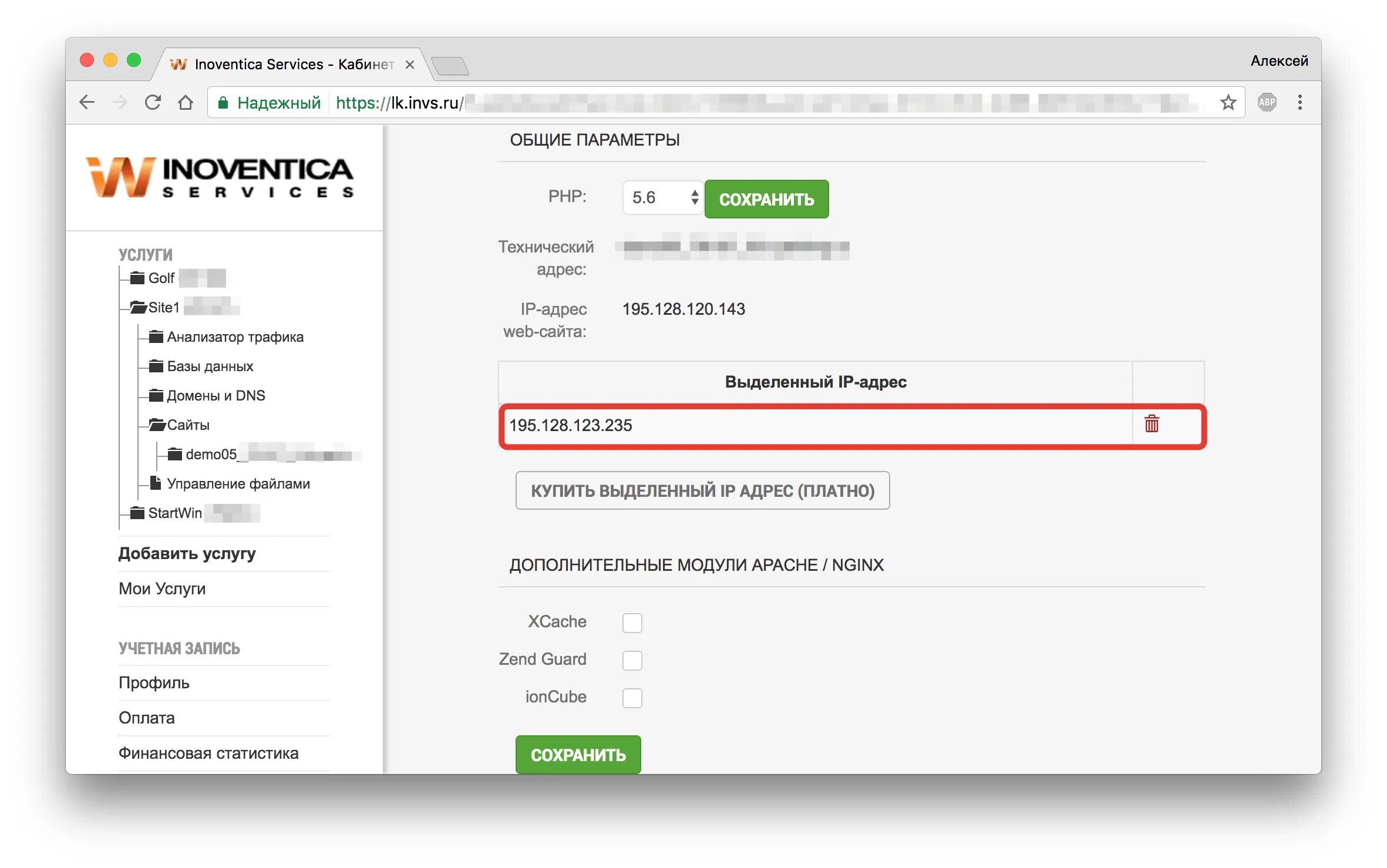Image resolution: width=1387 pixels, height=868 pixels.
Task: Switch to the Inoventica Services browser tab
Action: pyautogui.click(x=294, y=65)
